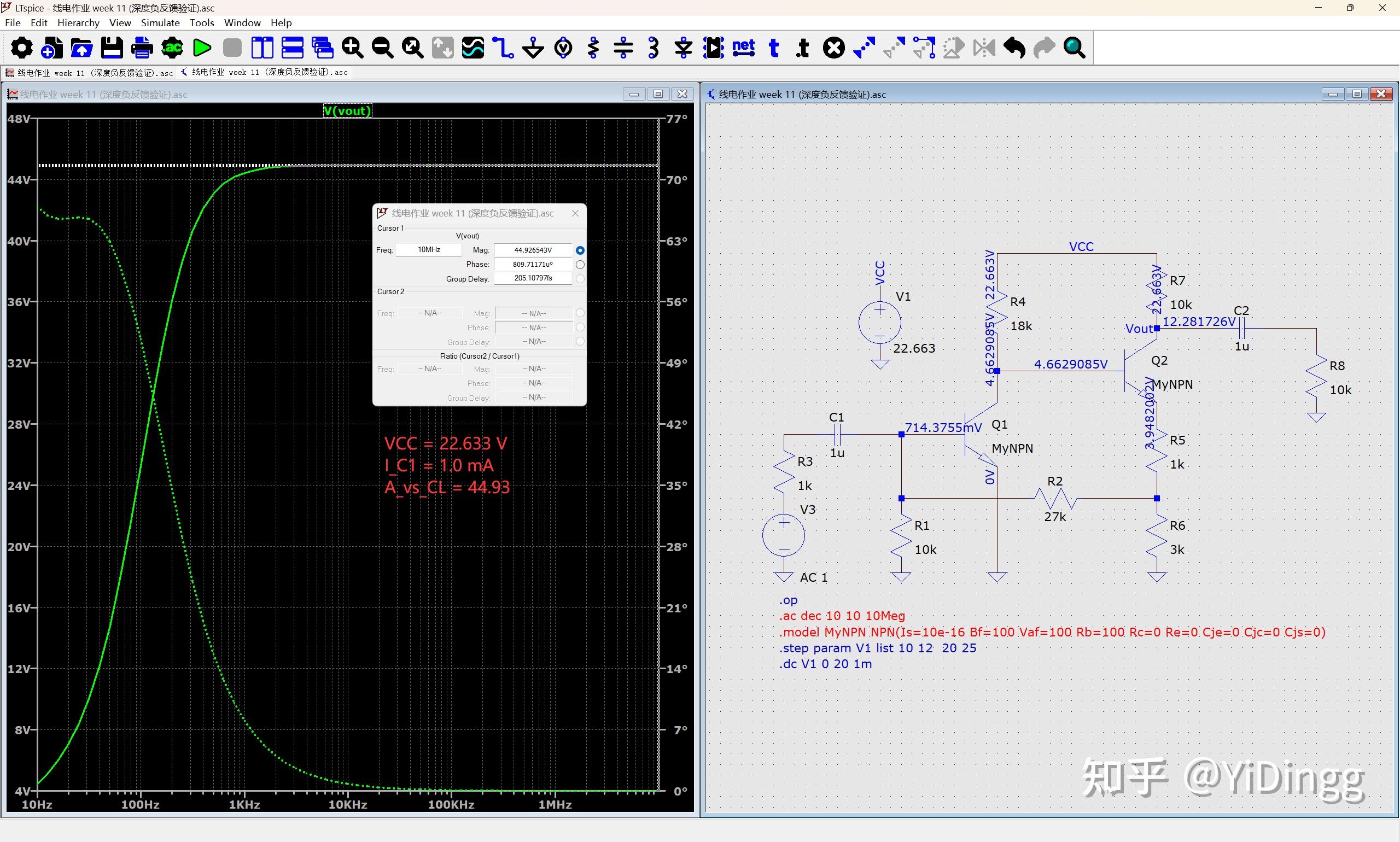
Task: Open the Control Panel gear icon
Action: pyautogui.click(x=21, y=48)
